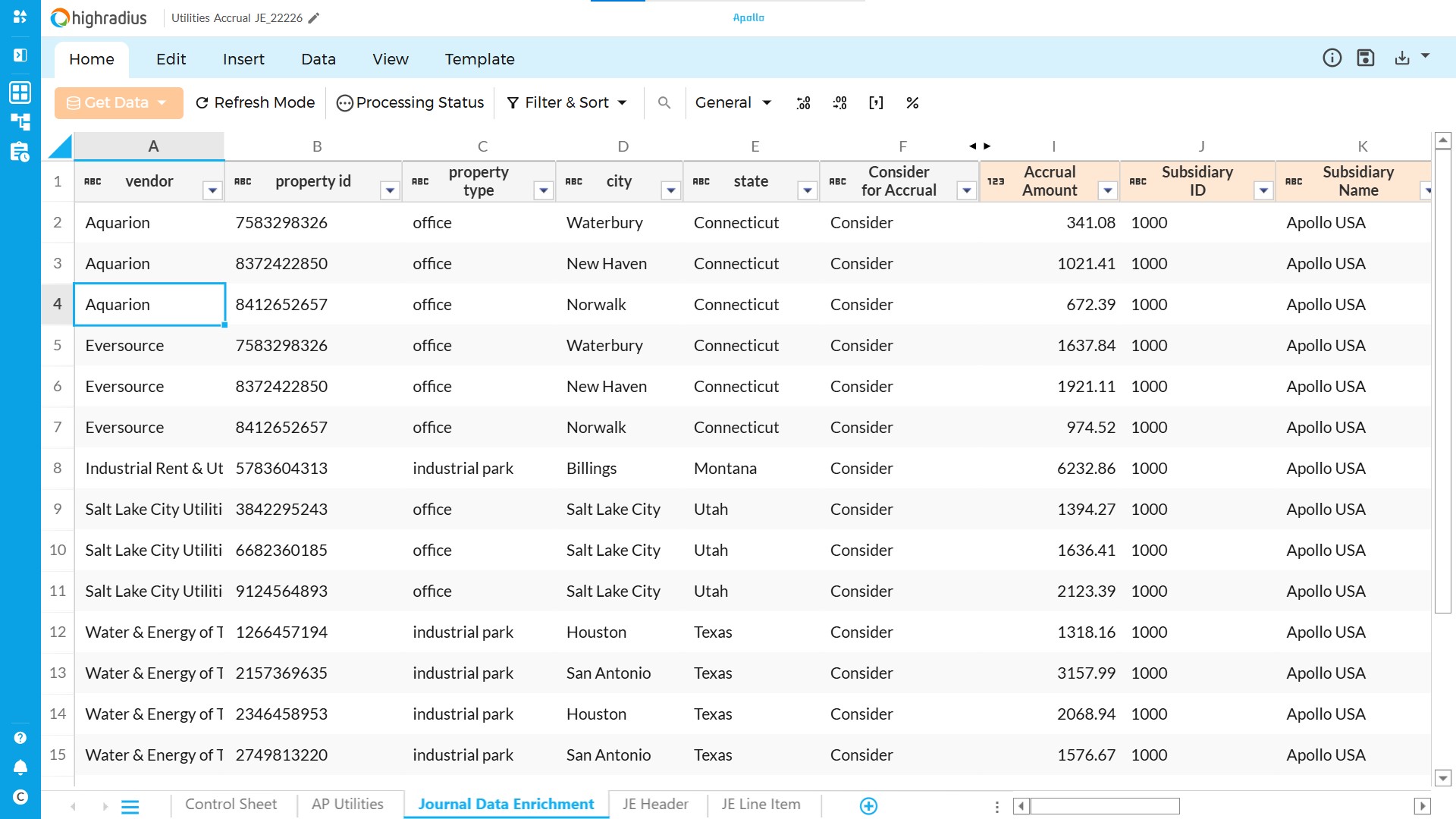Toggle Refresh Mode
This screenshot has height=819, width=1456.
tap(255, 103)
